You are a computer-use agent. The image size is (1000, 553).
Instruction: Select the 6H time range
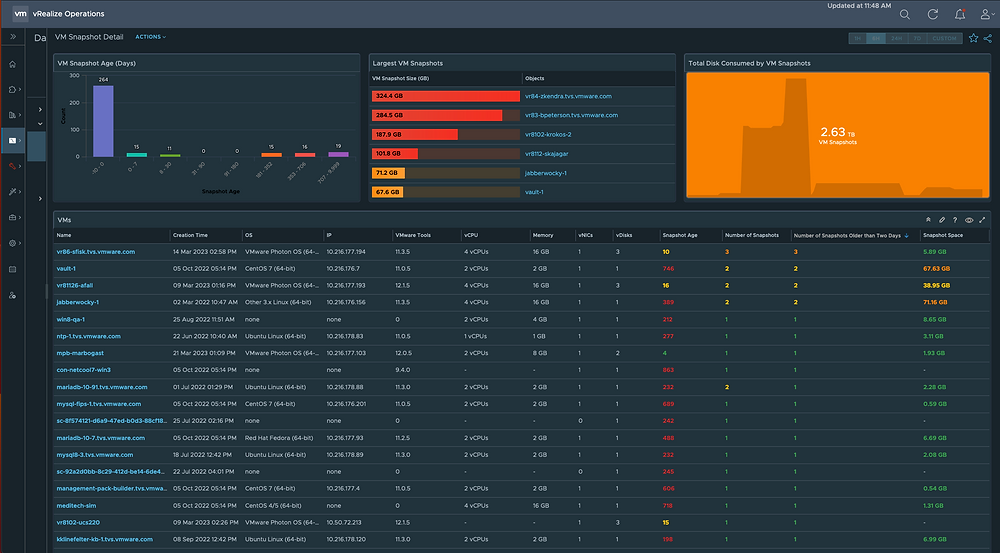pyautogui.click(x=876, y=38)
